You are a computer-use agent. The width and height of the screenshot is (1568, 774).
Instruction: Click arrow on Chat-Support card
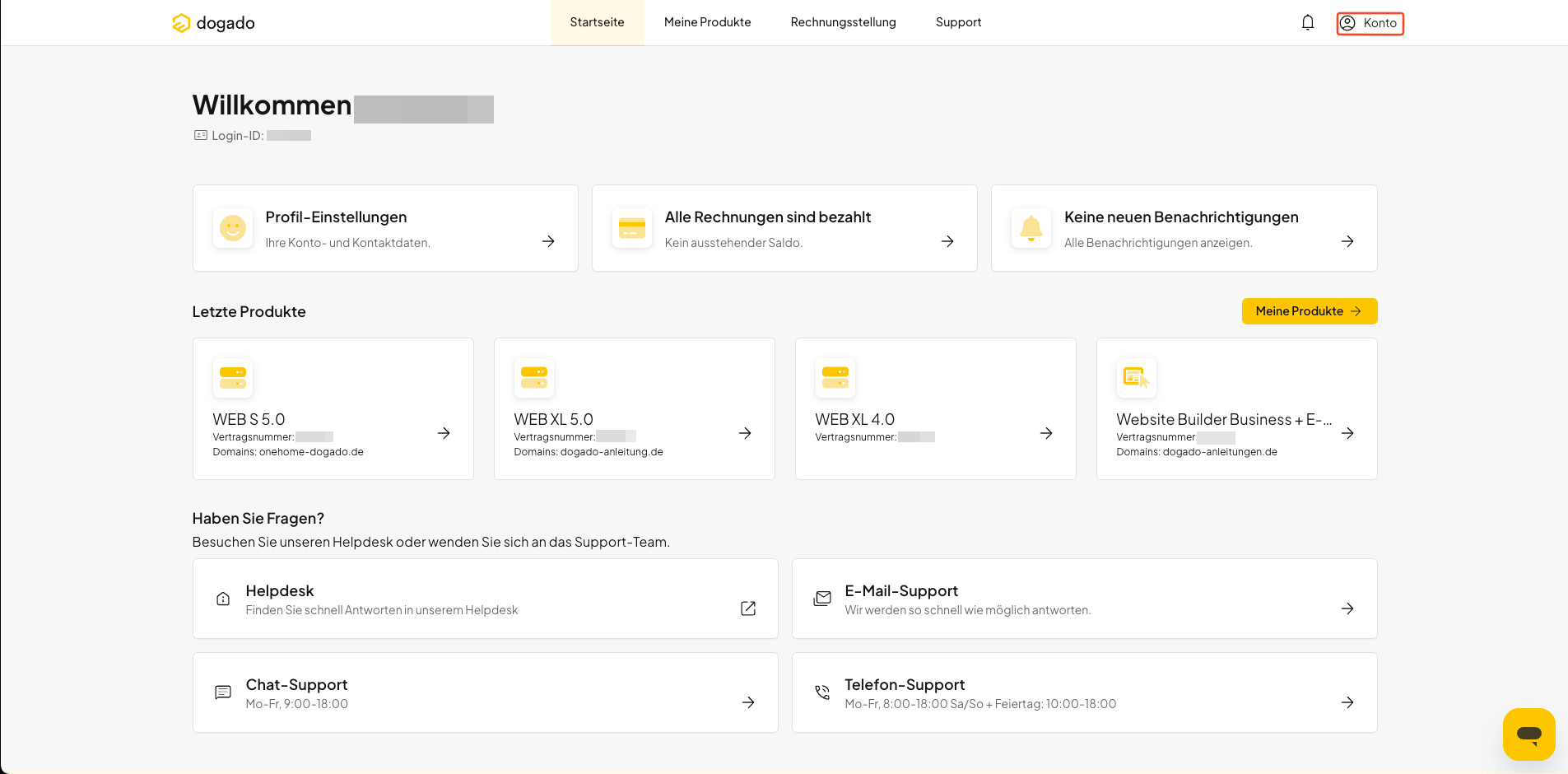(x=748, y=702)
